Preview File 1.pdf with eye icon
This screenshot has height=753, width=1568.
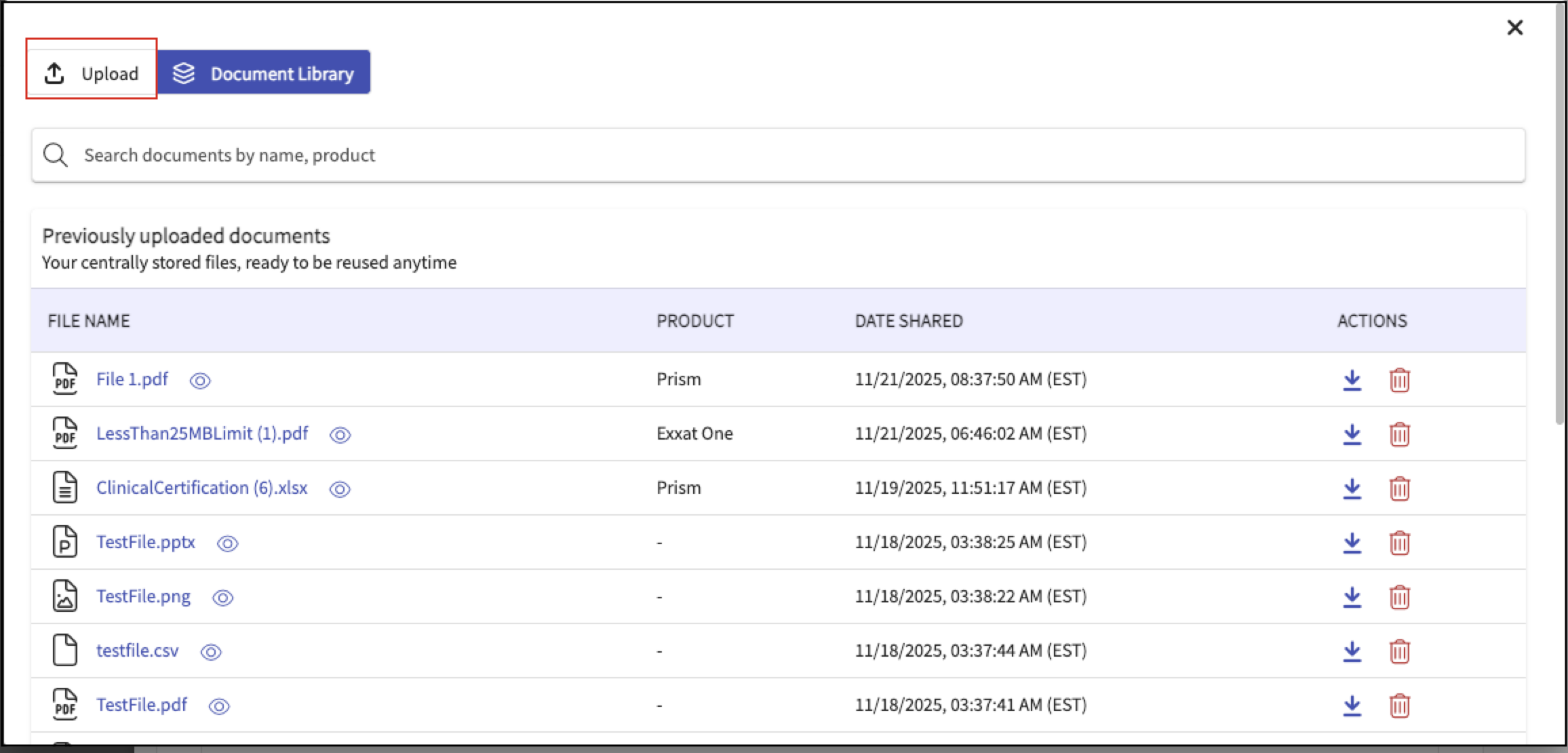200,381
